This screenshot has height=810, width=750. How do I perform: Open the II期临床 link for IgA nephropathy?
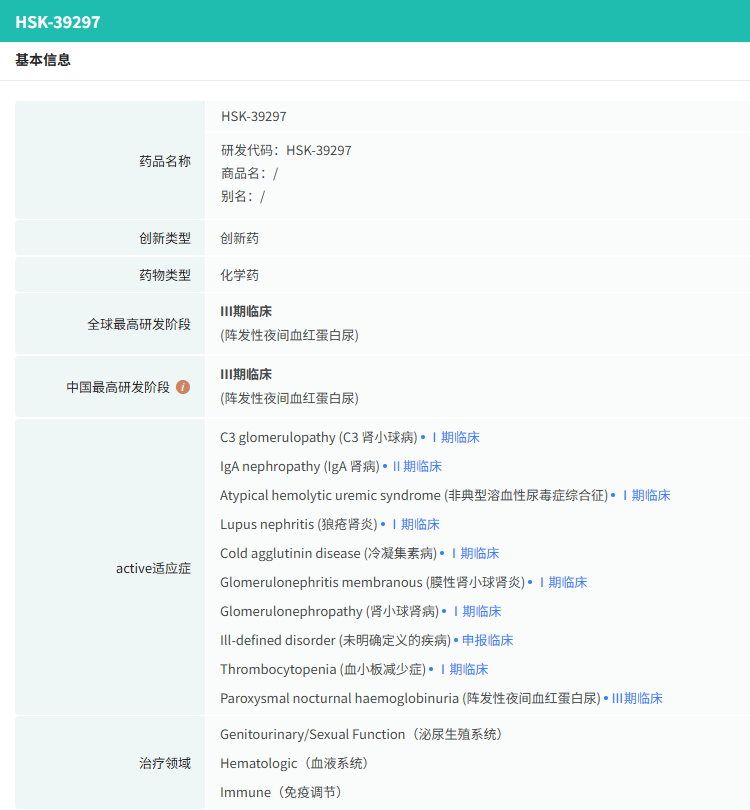(x=417, y=466)
